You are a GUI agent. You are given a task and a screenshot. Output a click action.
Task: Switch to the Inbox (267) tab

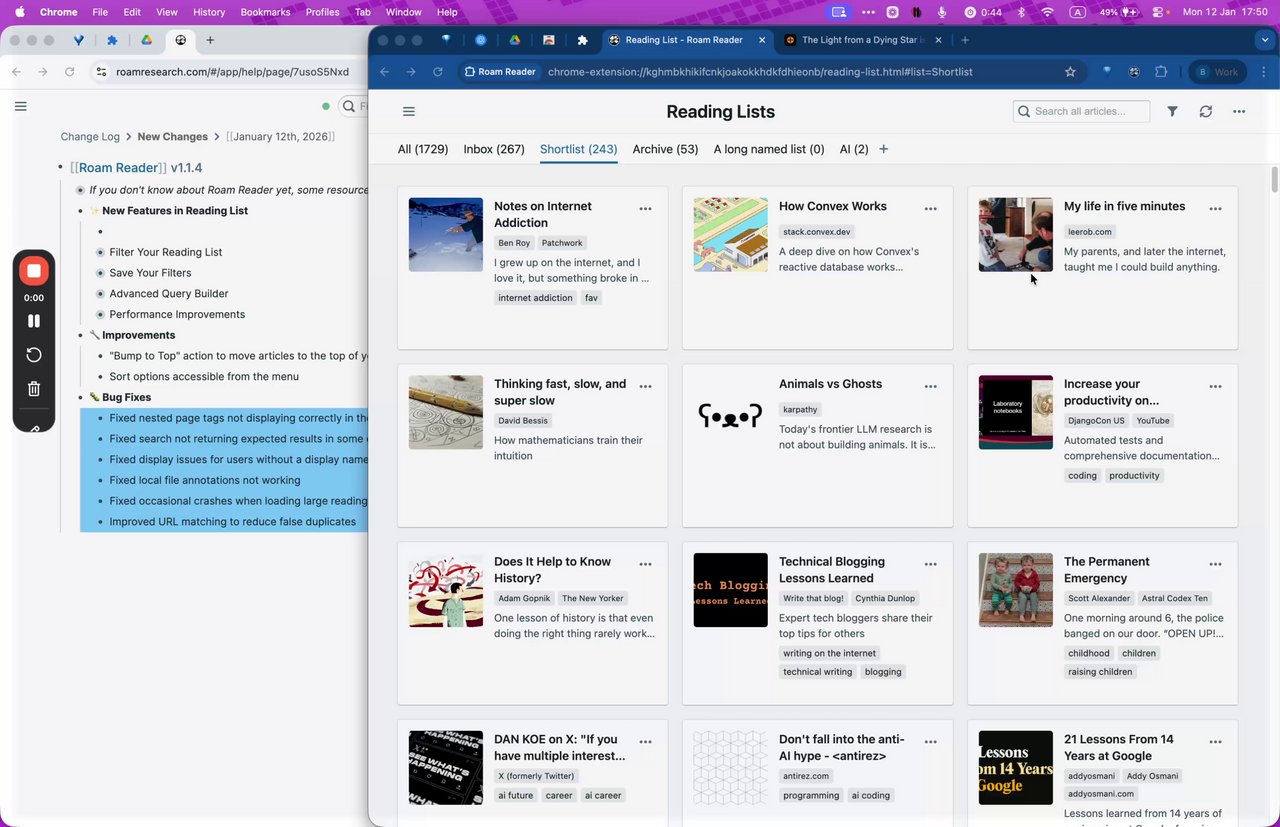494,149
